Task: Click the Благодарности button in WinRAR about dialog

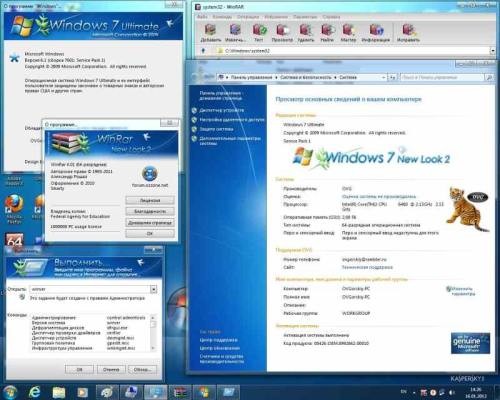Action: (150, 211)
